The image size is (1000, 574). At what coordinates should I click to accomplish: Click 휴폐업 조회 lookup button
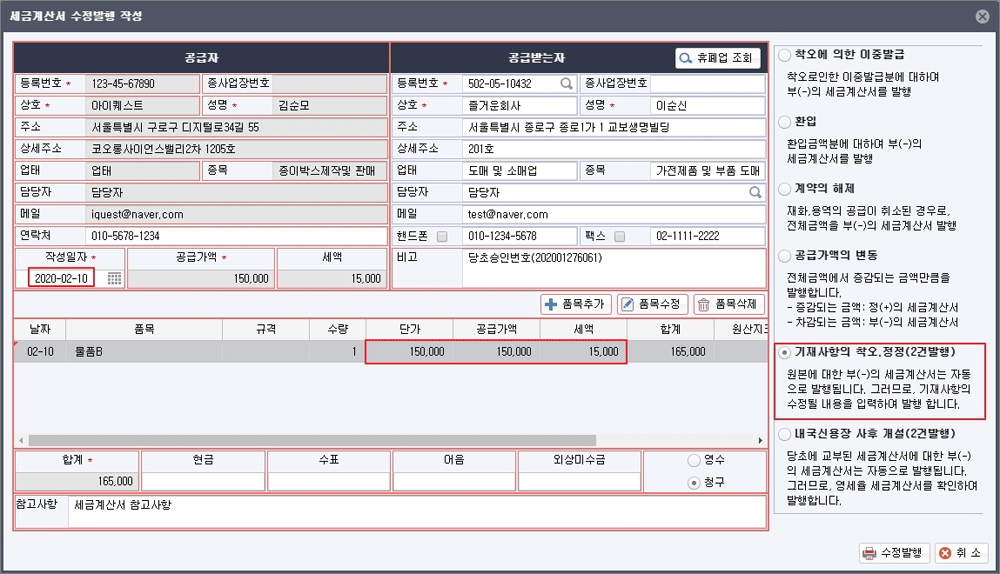click(718, 59)
